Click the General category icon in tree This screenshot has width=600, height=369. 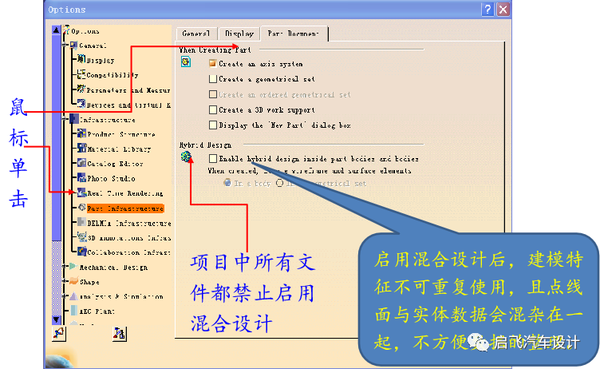73,45
